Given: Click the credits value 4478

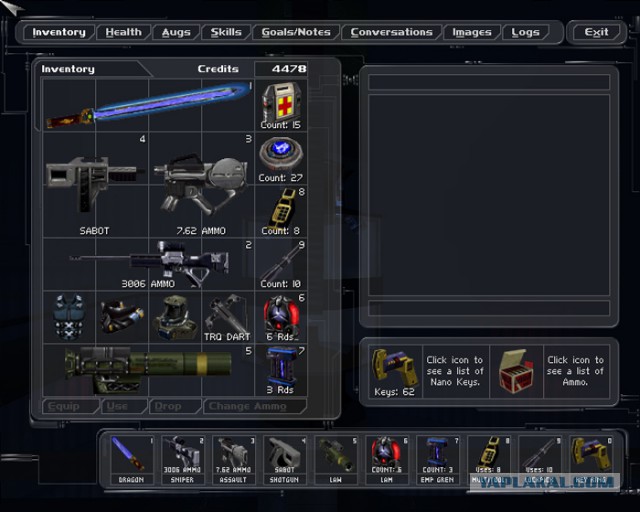Looking at the screenshot, I should tap(289, 69).
